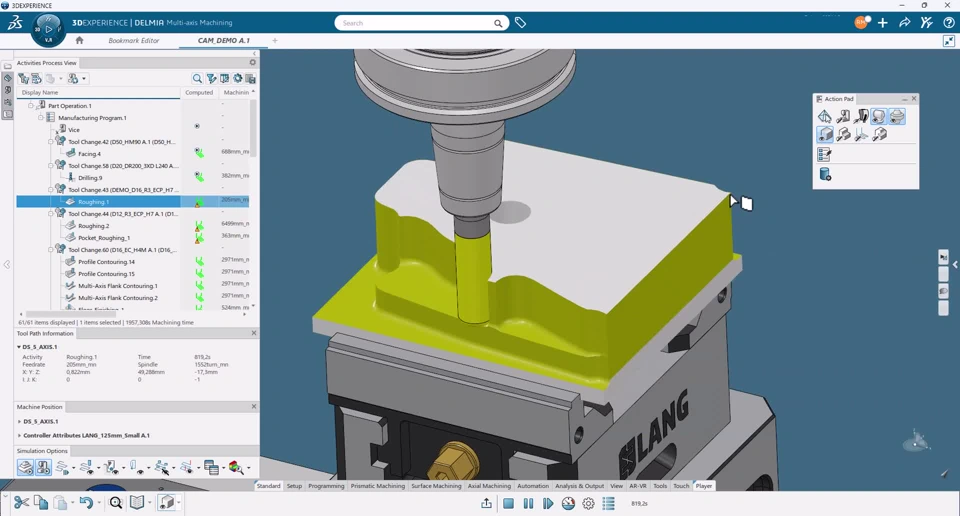
Task: Click the database cylinder icon in Action Pad
Action: (825, 174)
